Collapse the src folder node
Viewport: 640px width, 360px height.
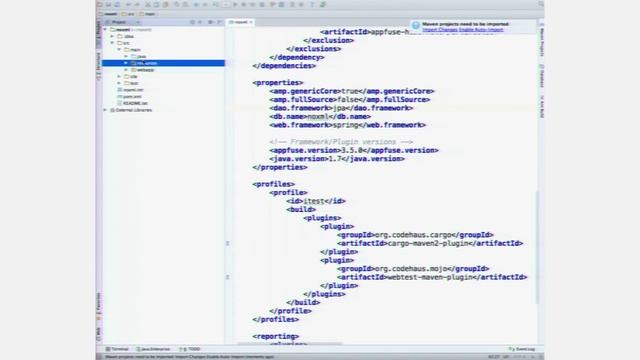(x=112, y=43)
